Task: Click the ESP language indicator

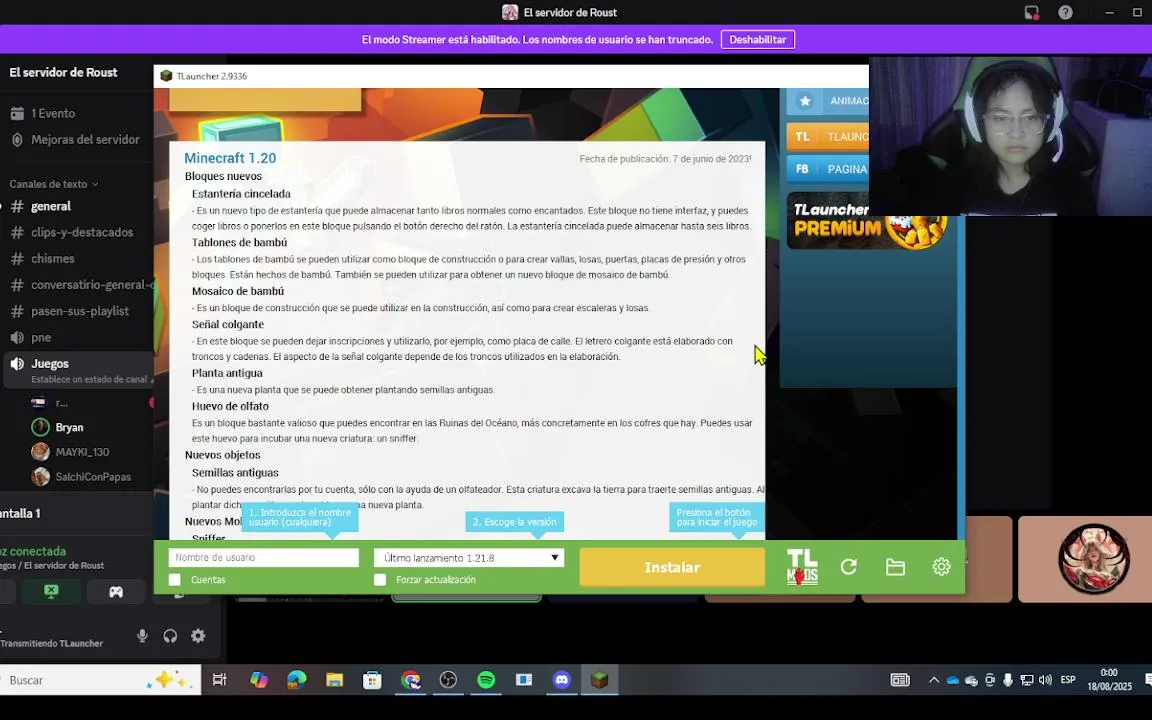Action: coord(1068,680)
